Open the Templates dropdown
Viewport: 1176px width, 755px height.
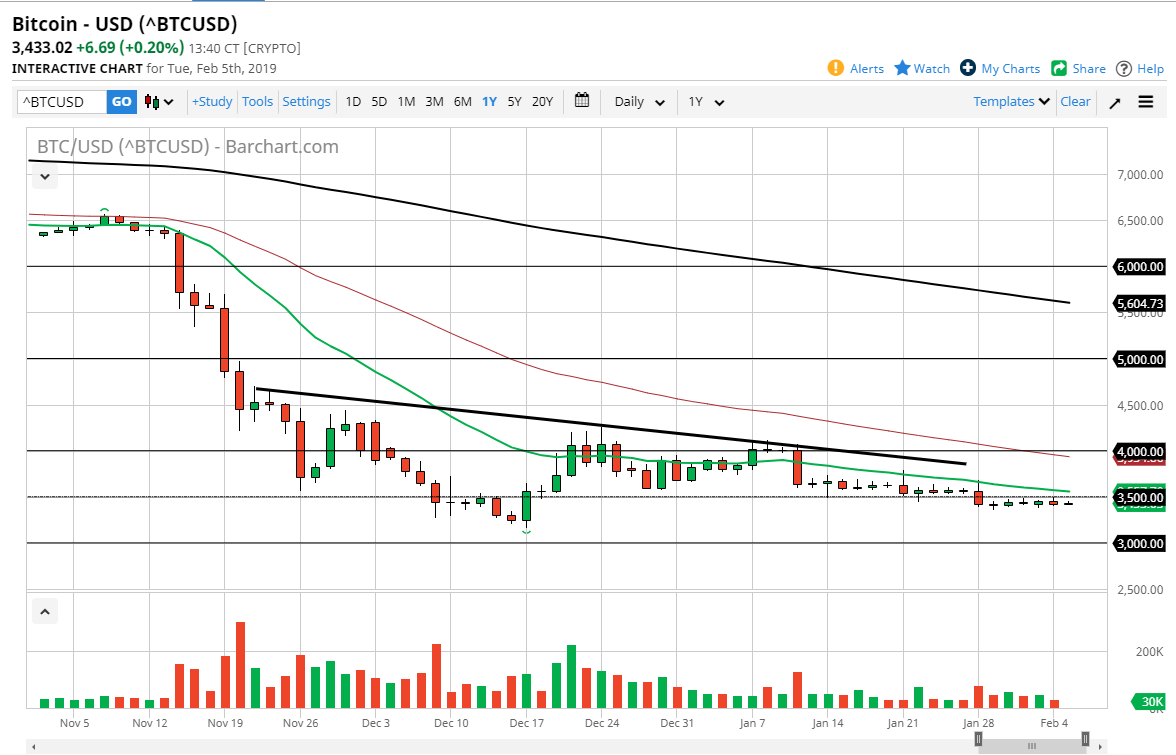coord(1011,101)
